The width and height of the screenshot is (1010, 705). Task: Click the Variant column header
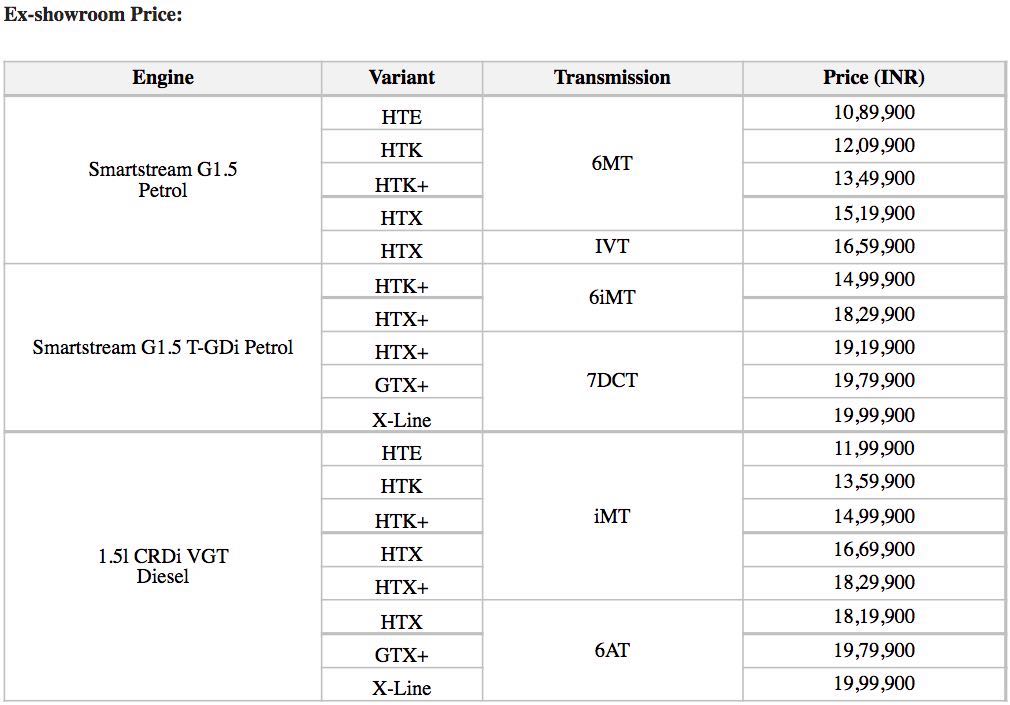click(x=402, y=78)
